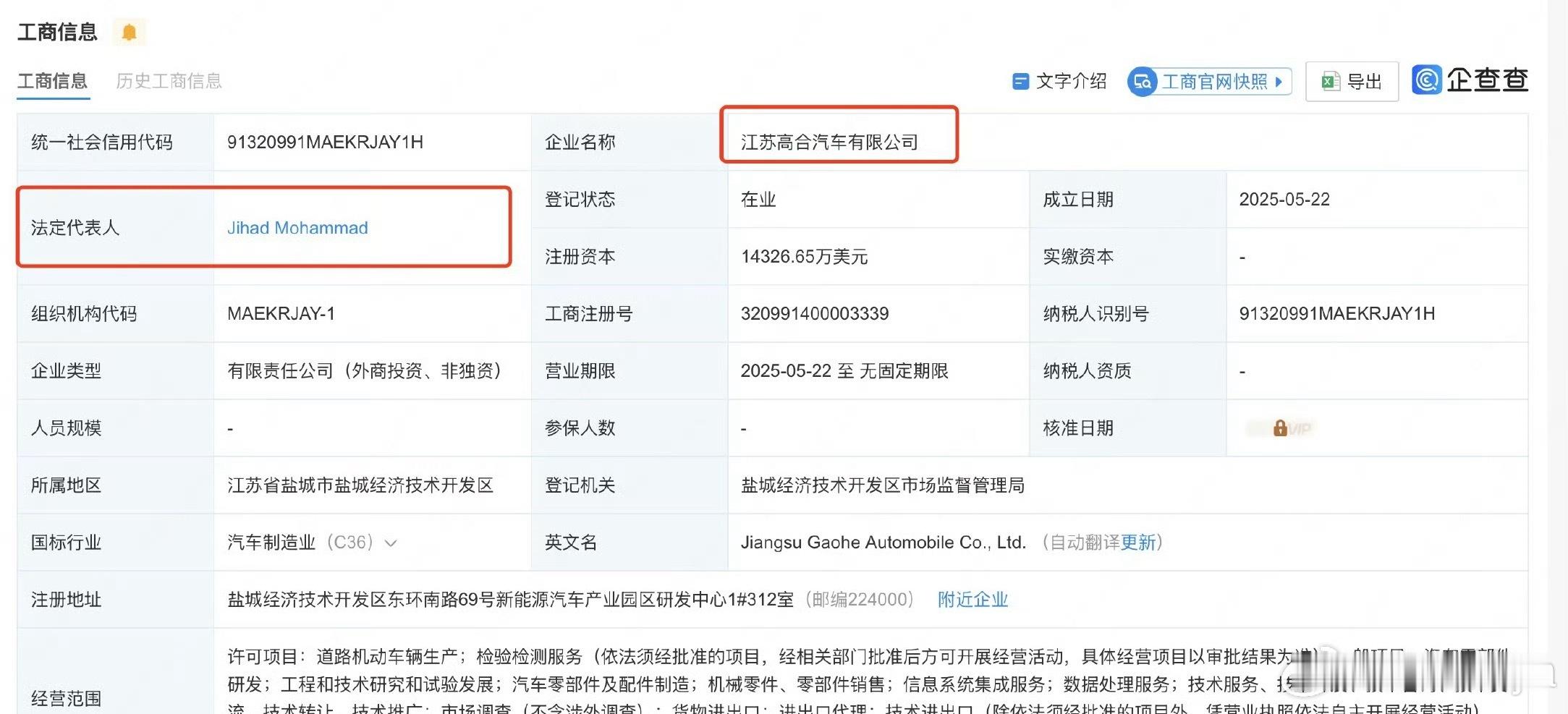Switch to the 历史工商信息 tab
The height and width of the screenshot is (714, 1568).
(169, 81)
